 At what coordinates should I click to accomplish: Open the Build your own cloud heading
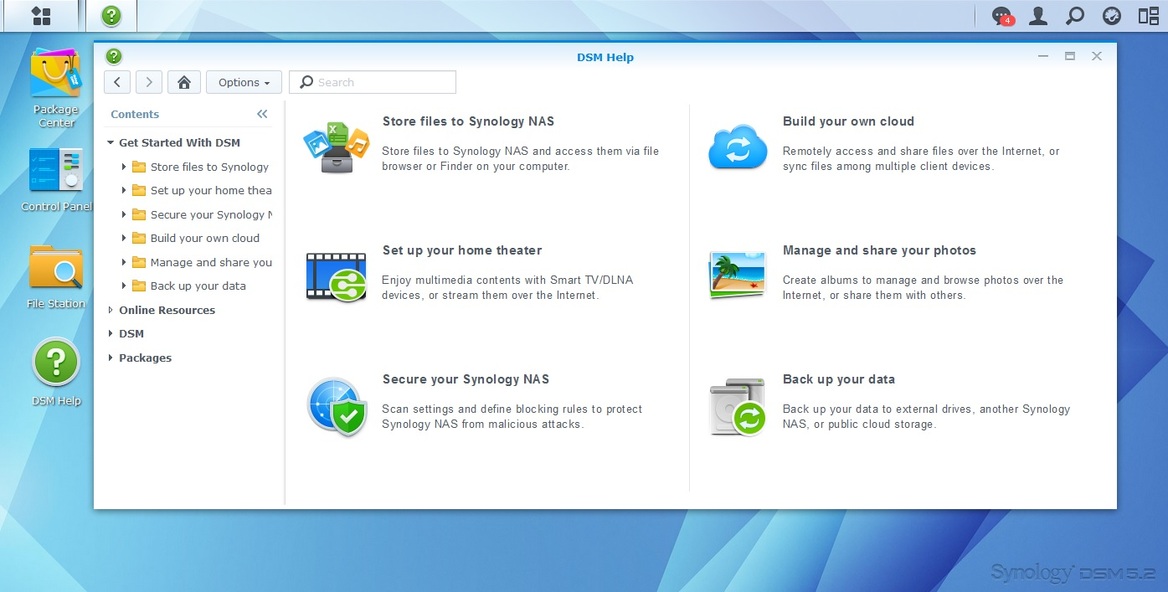[848, 121]
